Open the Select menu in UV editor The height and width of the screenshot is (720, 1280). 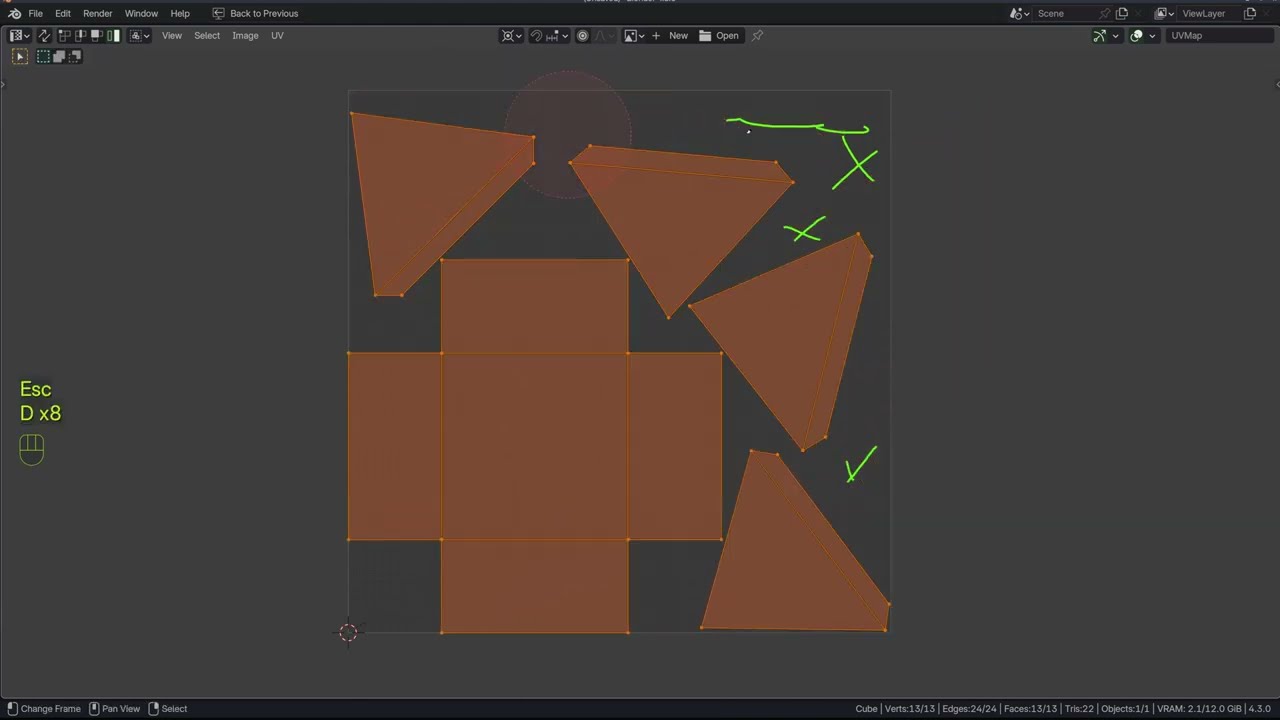[x=207, y=35]
